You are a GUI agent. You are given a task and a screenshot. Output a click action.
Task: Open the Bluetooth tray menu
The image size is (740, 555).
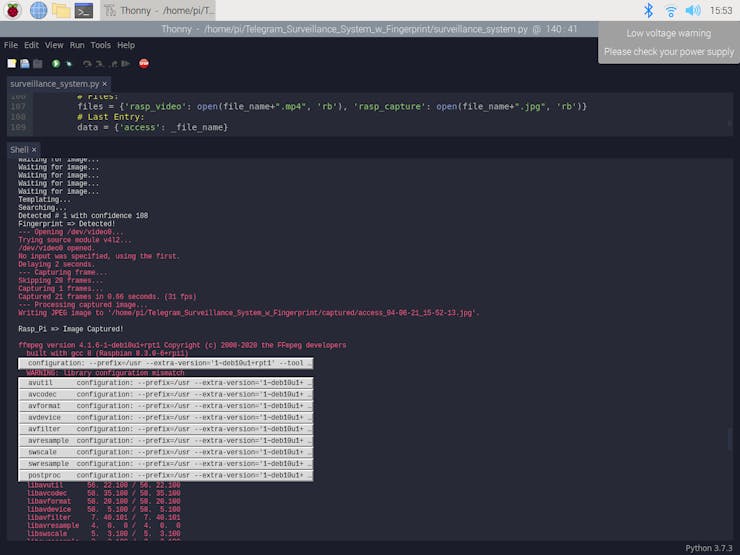(x=648, y=10)
